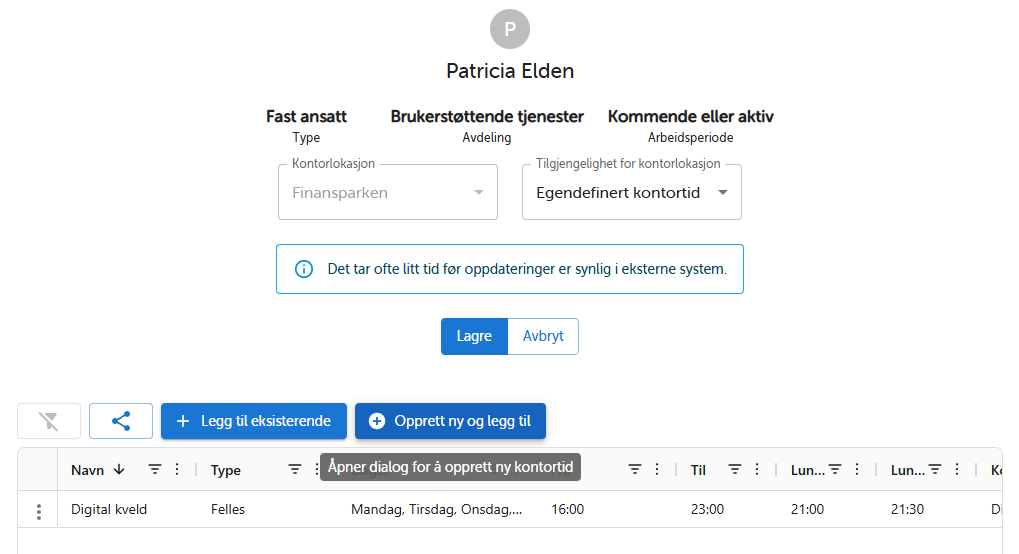Screen dimensions: 1019x554
Task: Click the Brukerstøttende tjenester department text
Action: (487, 116)
